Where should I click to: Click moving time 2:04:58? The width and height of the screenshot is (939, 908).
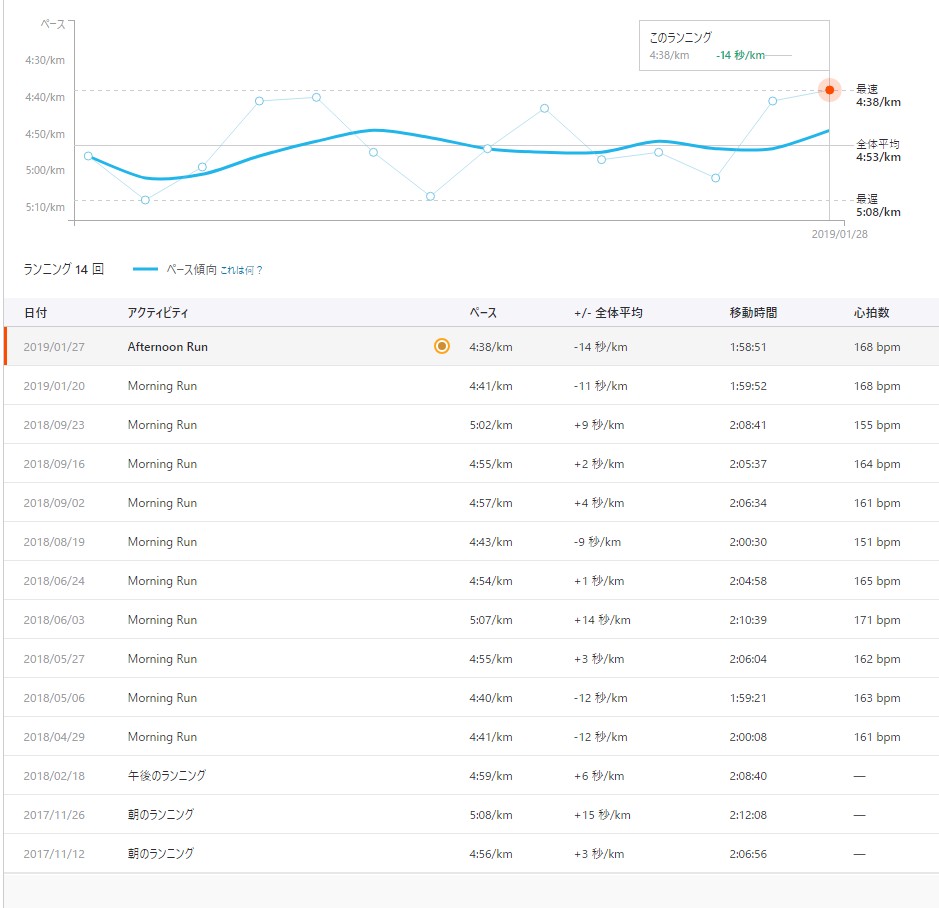pyautogui.click(x=747, y=580)
